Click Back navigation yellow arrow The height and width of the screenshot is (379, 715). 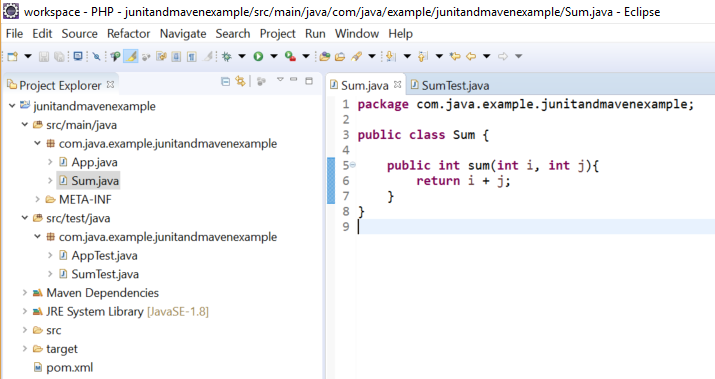471,57
